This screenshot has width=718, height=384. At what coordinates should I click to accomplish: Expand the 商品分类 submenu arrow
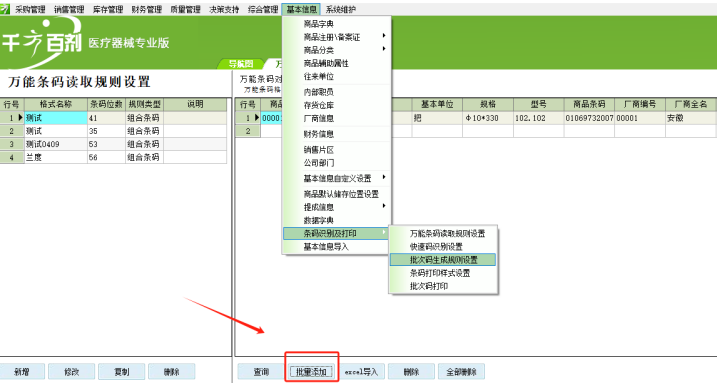(384, 49)
